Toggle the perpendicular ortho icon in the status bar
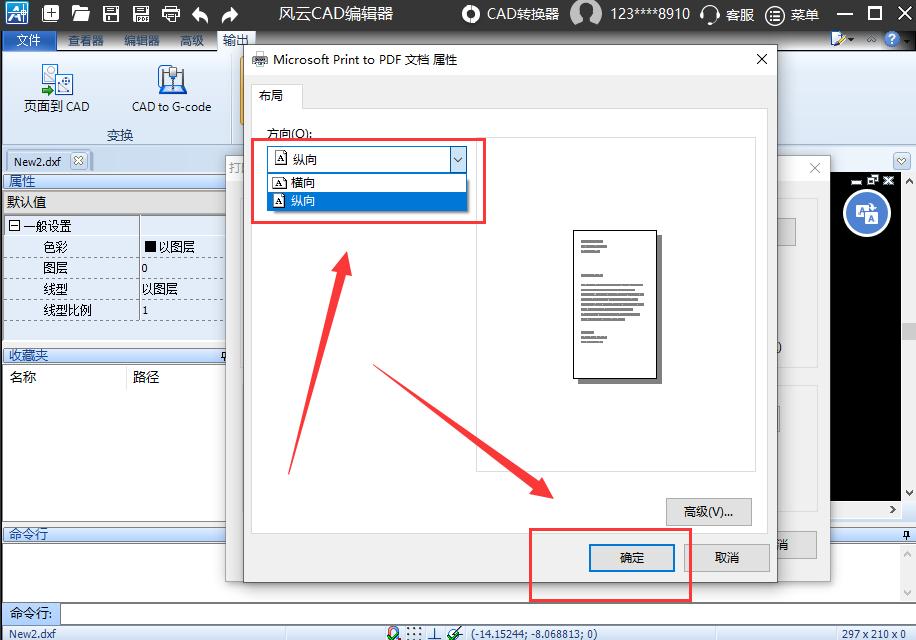916x640 pixels. pos(434,633)
